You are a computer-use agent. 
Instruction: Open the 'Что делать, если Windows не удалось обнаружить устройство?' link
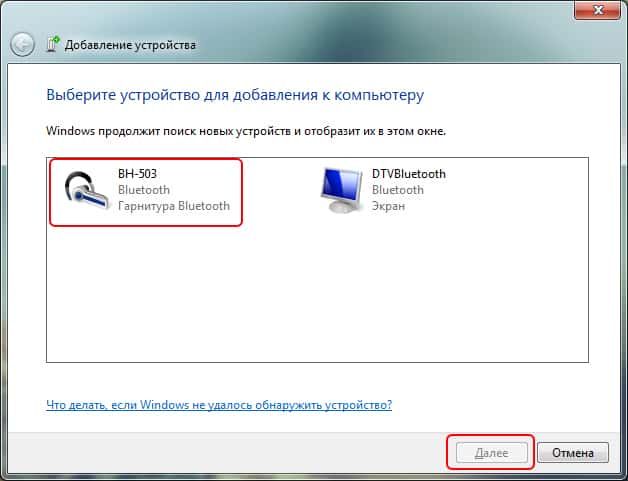click(x=219, y=405)
